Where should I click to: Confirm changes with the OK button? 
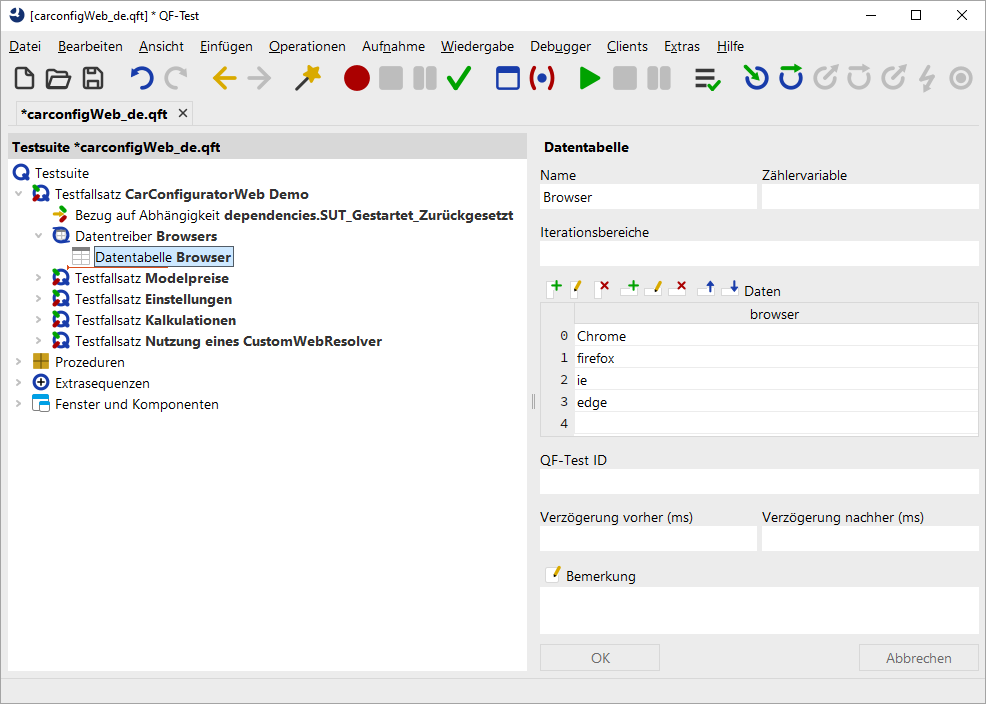pyautogui.click(x=600, y=657)
